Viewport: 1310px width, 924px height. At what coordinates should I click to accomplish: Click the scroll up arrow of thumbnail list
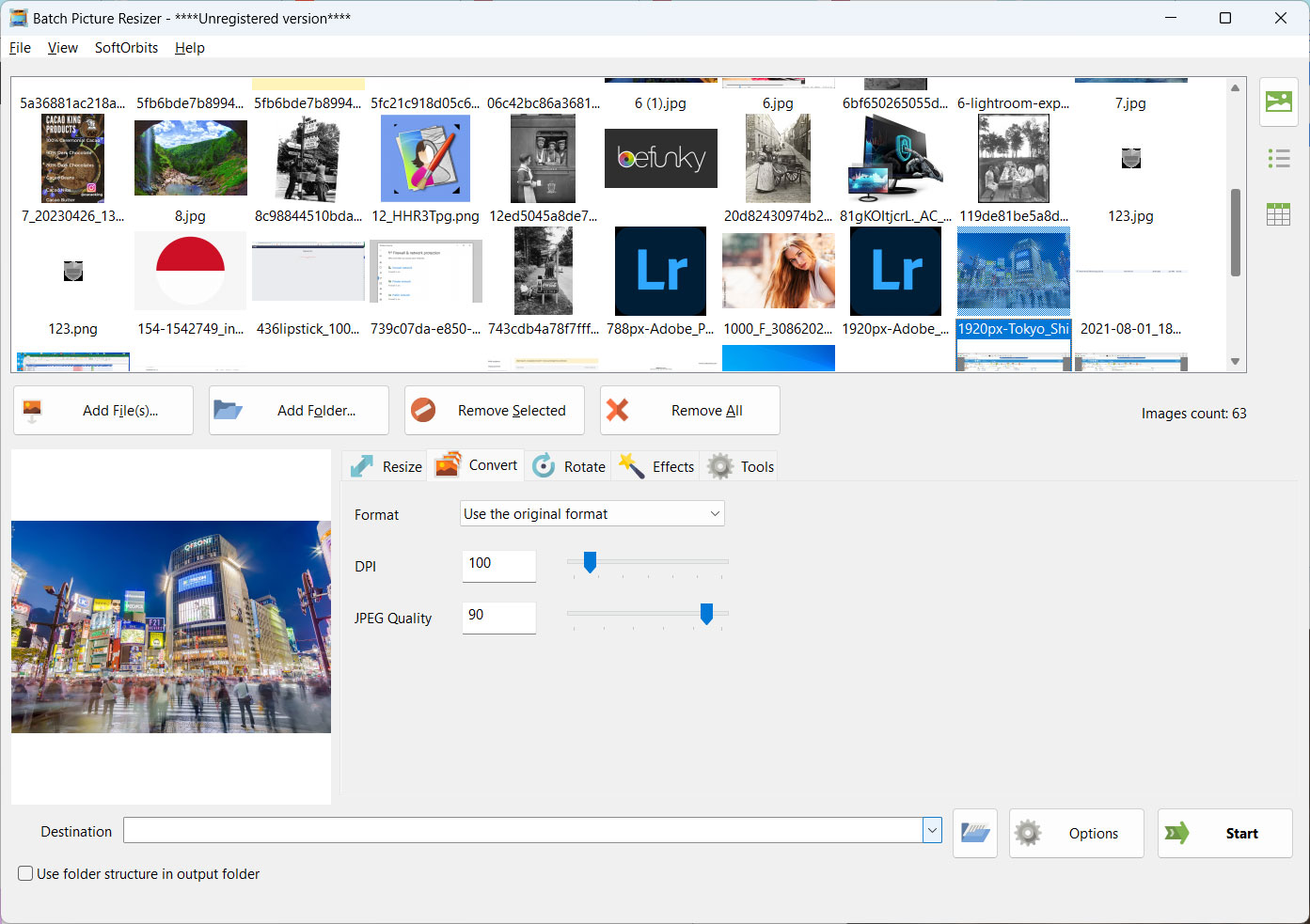[1235, 87]
